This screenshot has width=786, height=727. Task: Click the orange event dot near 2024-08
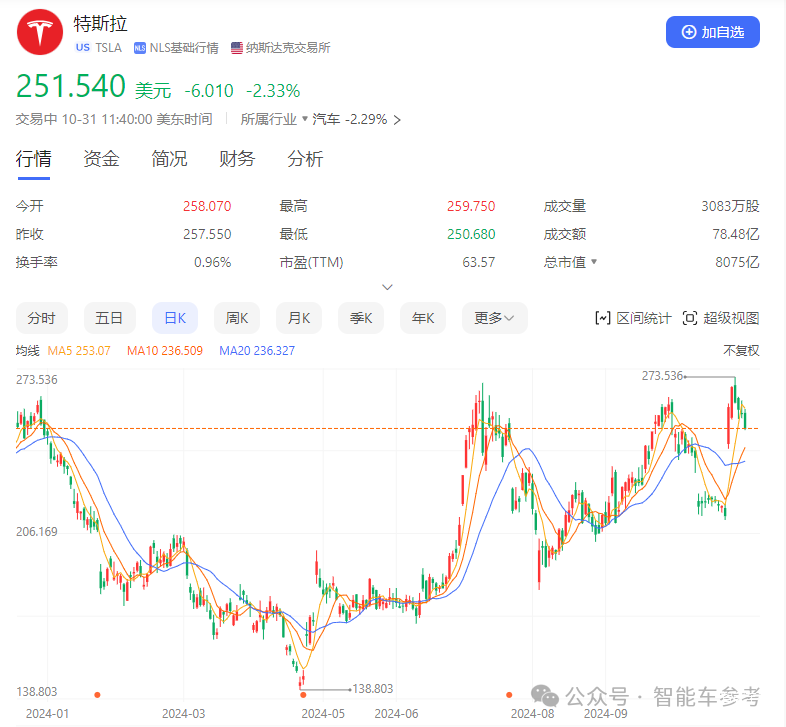click(x=509, y=694)
